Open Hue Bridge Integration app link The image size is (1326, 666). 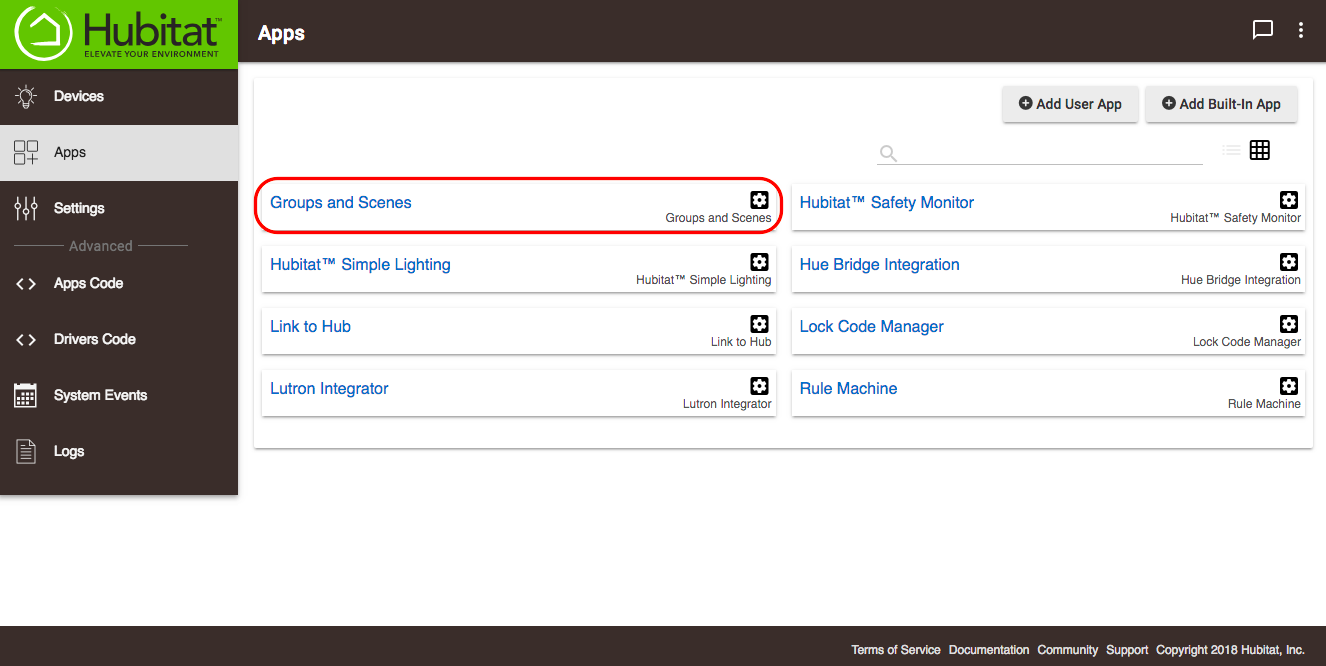click(880, 265)
